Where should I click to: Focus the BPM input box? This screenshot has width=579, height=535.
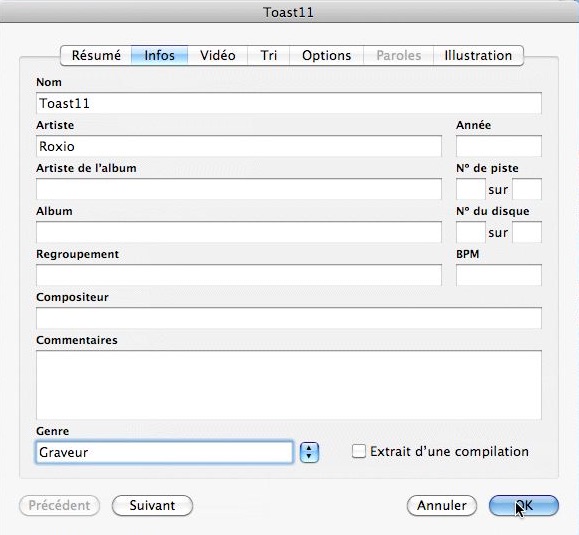(499, 275)
